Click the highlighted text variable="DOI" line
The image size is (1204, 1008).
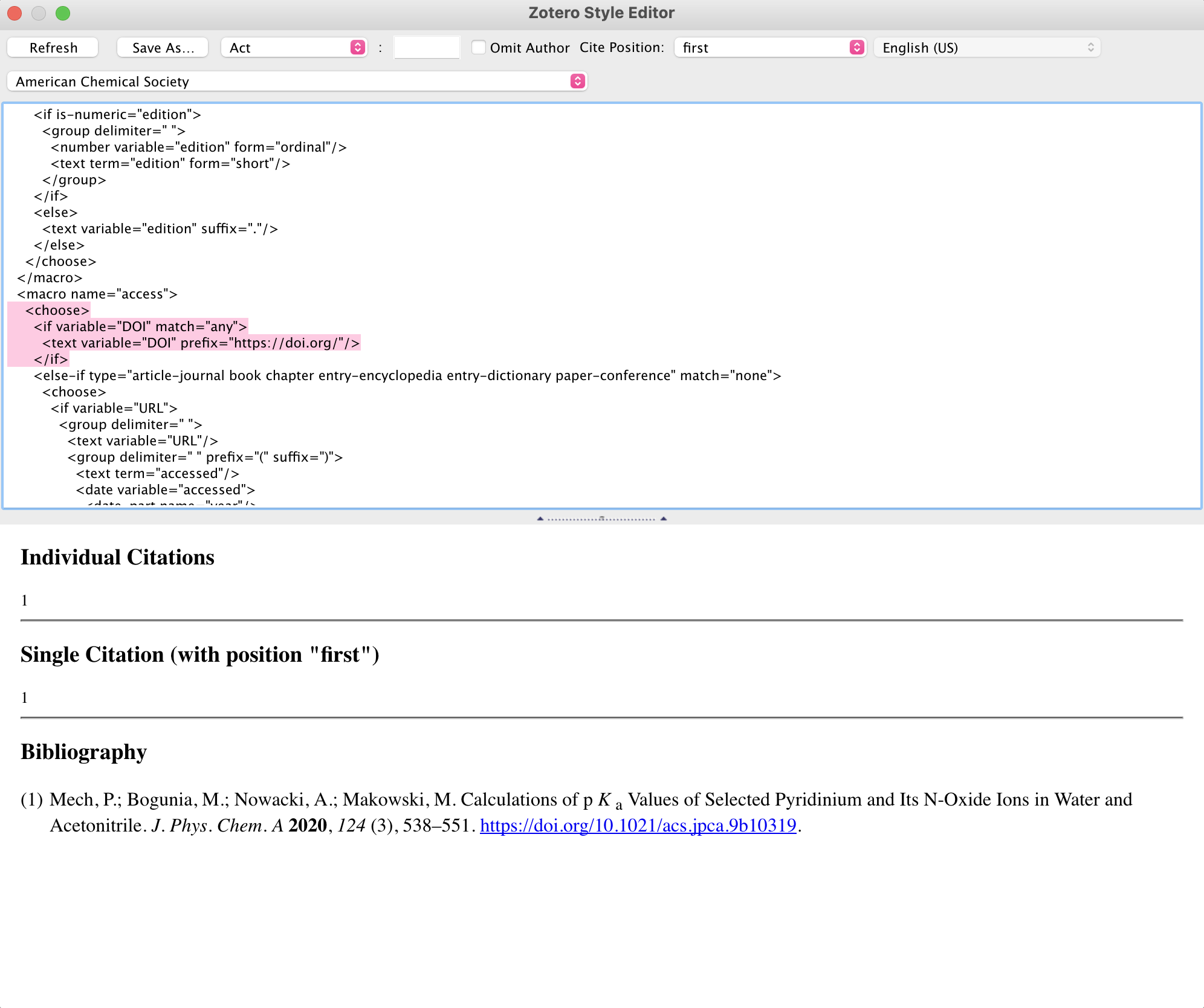pos(201,343)
